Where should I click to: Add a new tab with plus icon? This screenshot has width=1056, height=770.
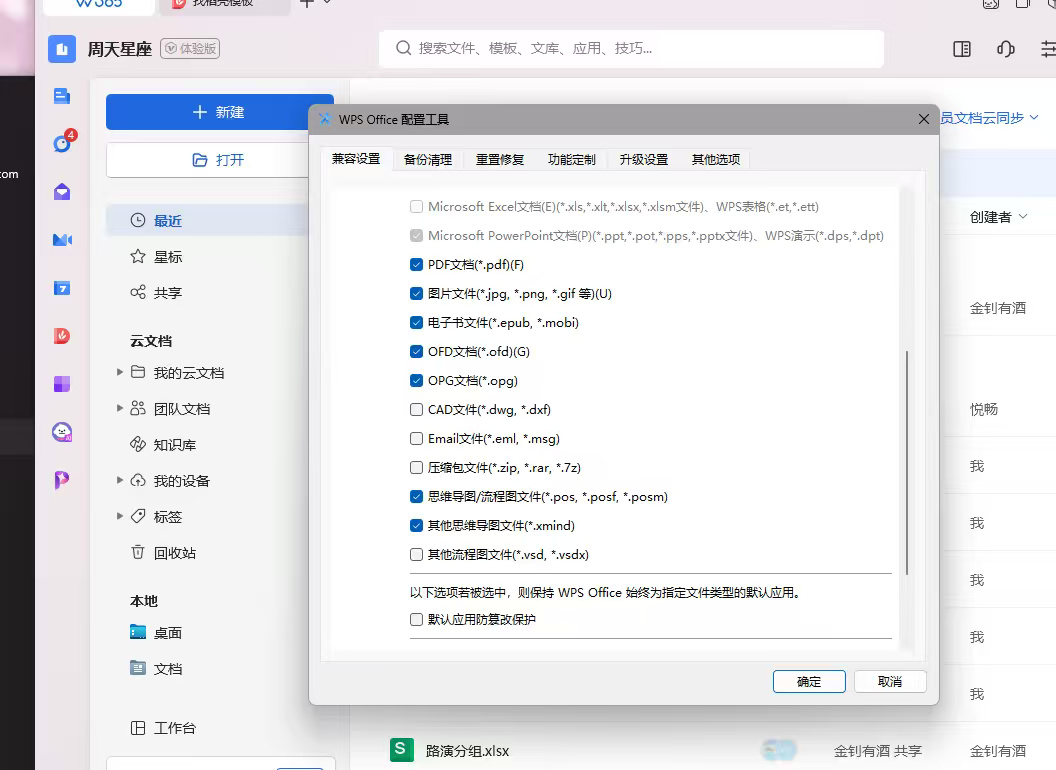(306, 3)
